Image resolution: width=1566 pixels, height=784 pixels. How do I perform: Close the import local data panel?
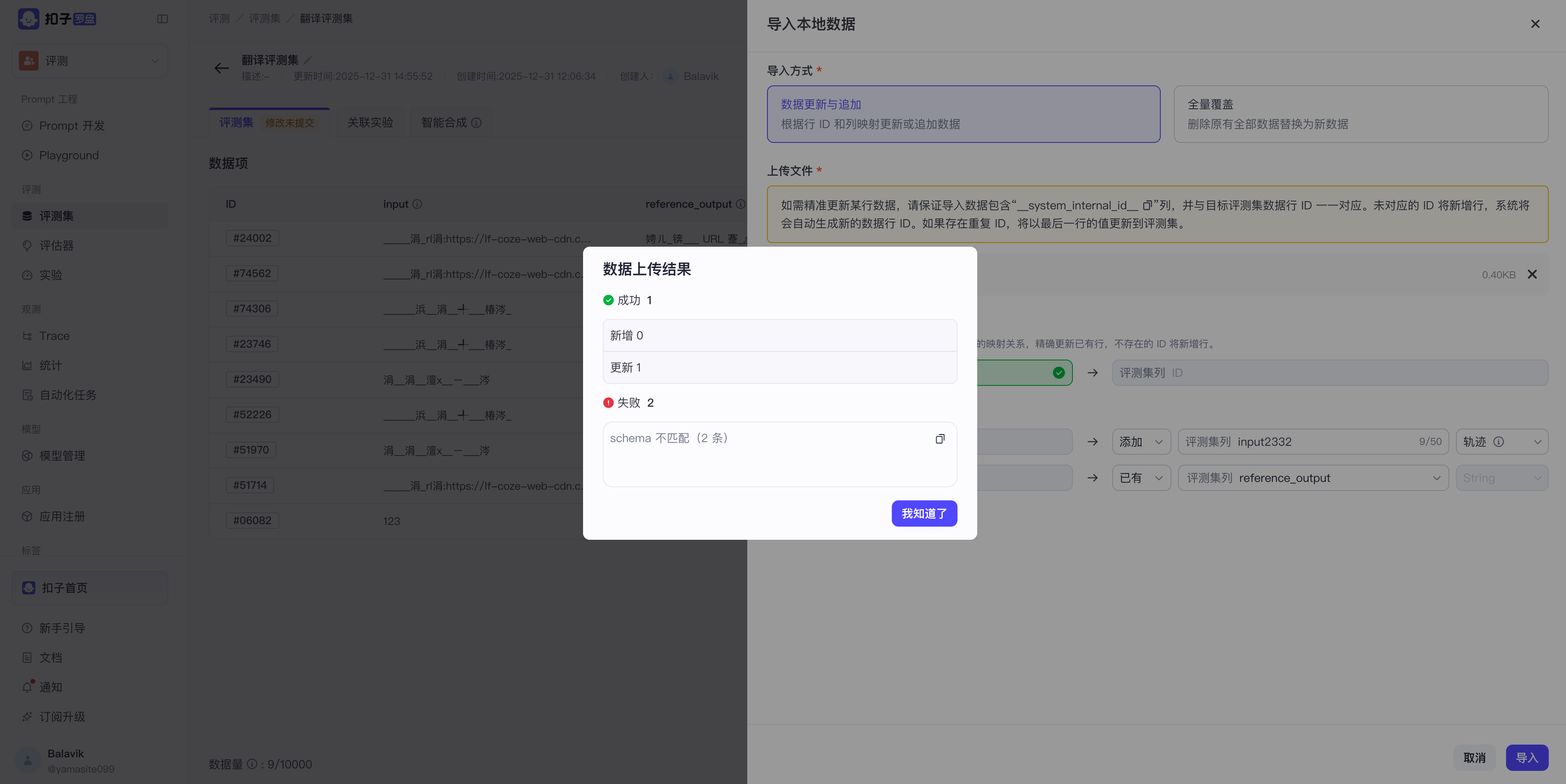(1535, 24)
